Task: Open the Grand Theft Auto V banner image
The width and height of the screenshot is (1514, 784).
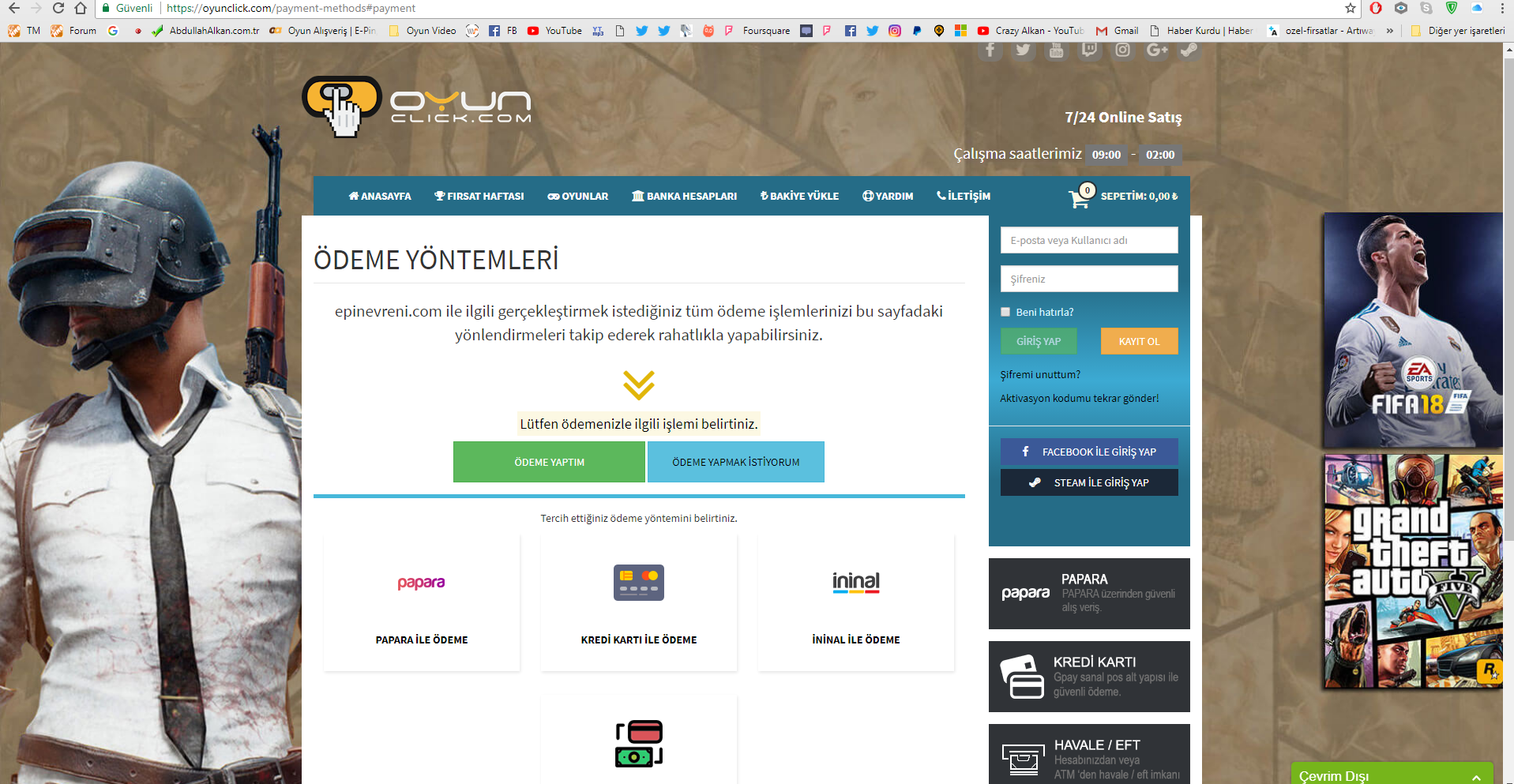Action: [x=1414, y=571]
